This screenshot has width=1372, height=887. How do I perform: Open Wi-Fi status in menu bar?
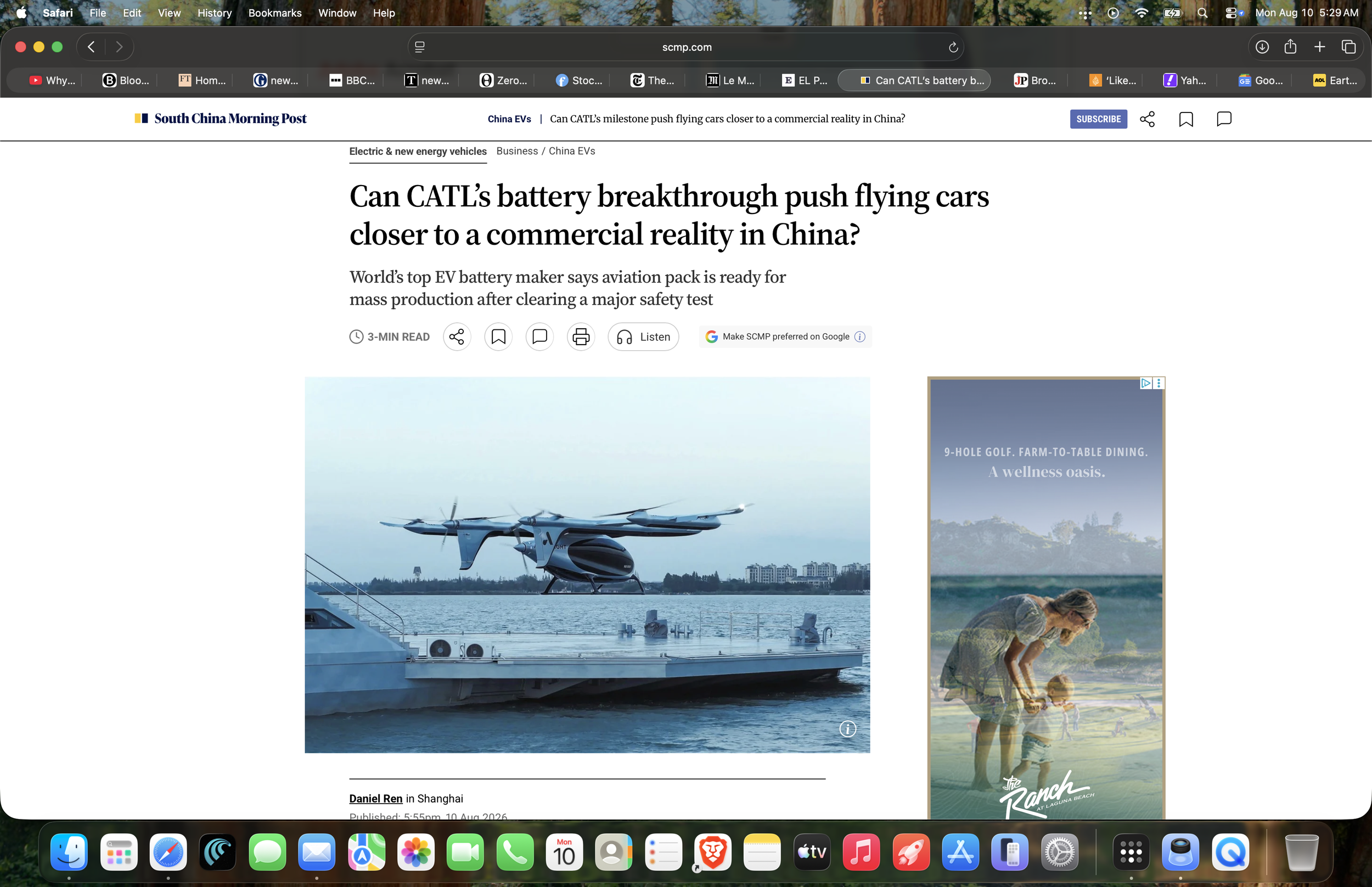[1141, 13]
